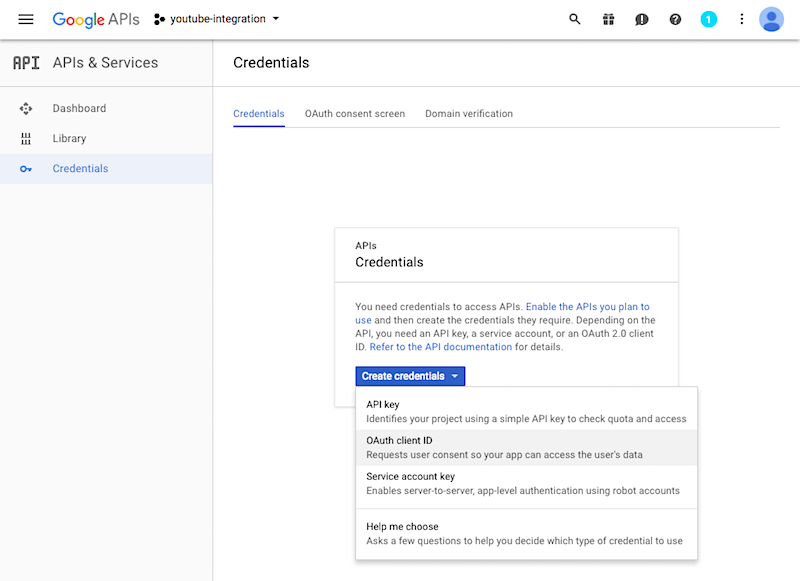
Task: Select Credentials in the sidebar
Action: [80, 168]
